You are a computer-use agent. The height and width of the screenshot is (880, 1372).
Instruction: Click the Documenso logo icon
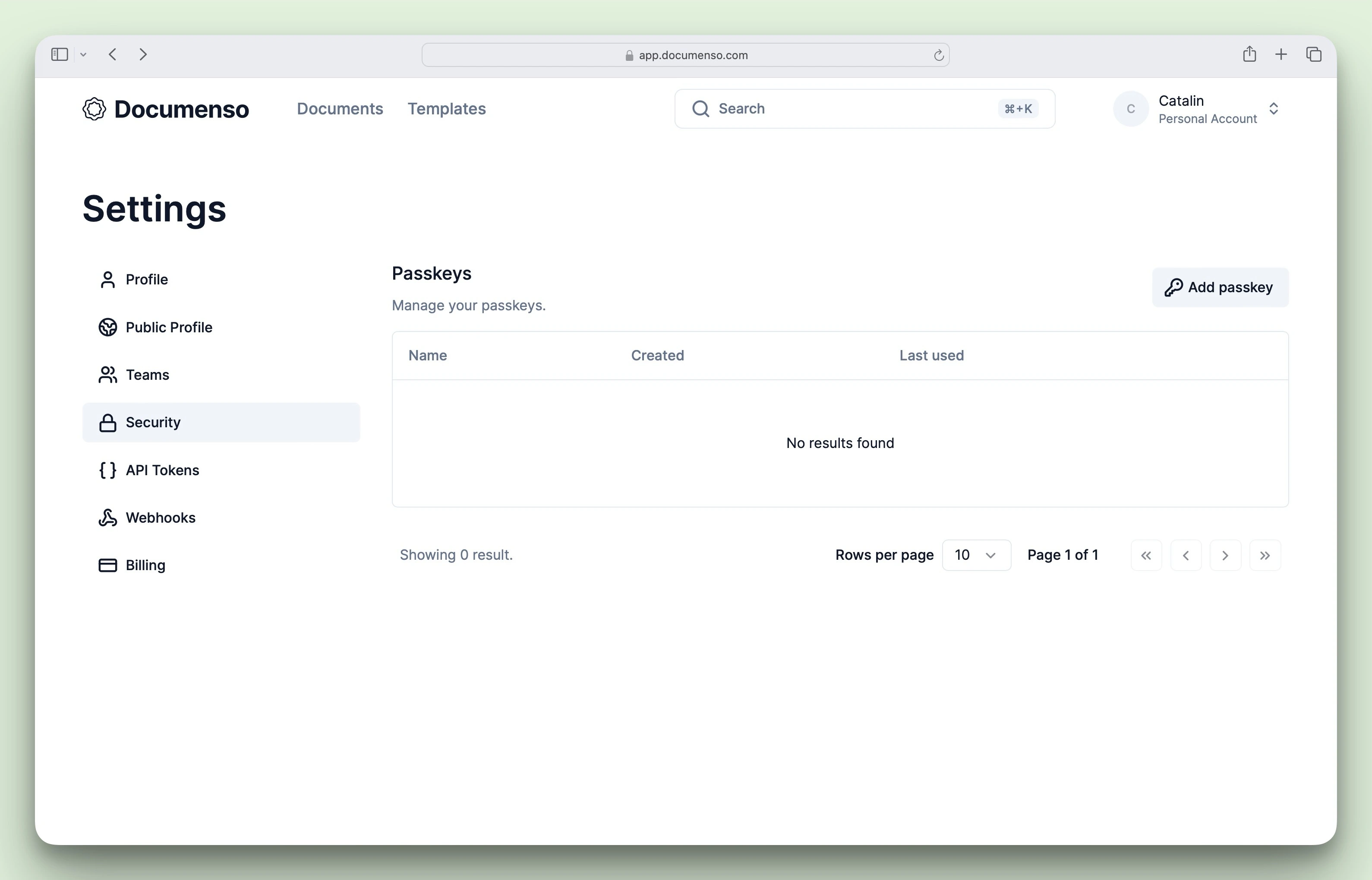tap(94, 109)
